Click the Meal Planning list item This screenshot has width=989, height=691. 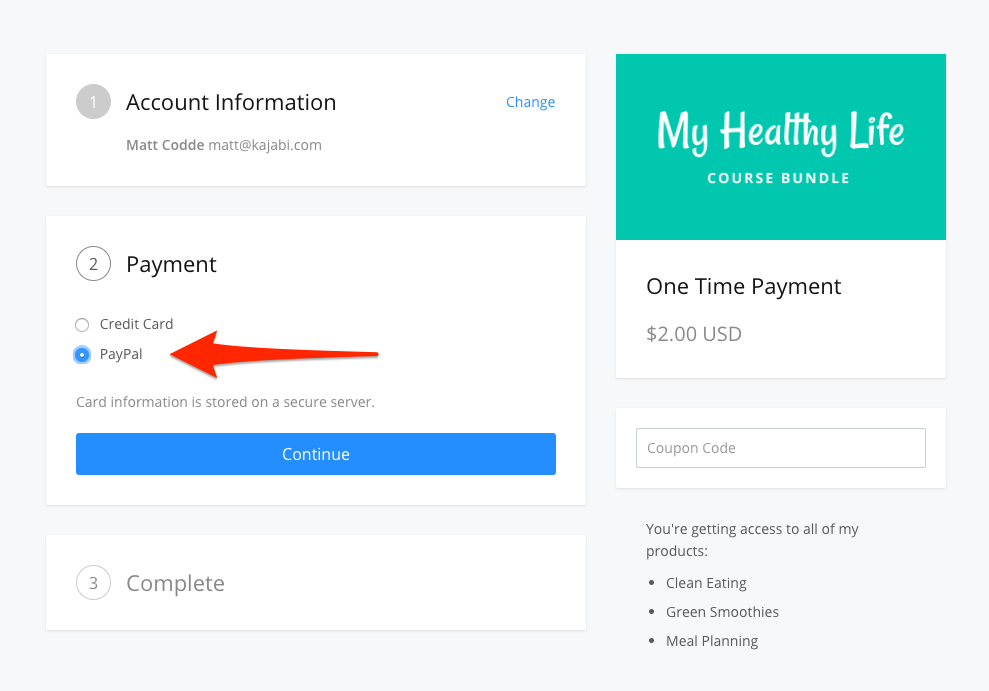click(x=712, y=641)
